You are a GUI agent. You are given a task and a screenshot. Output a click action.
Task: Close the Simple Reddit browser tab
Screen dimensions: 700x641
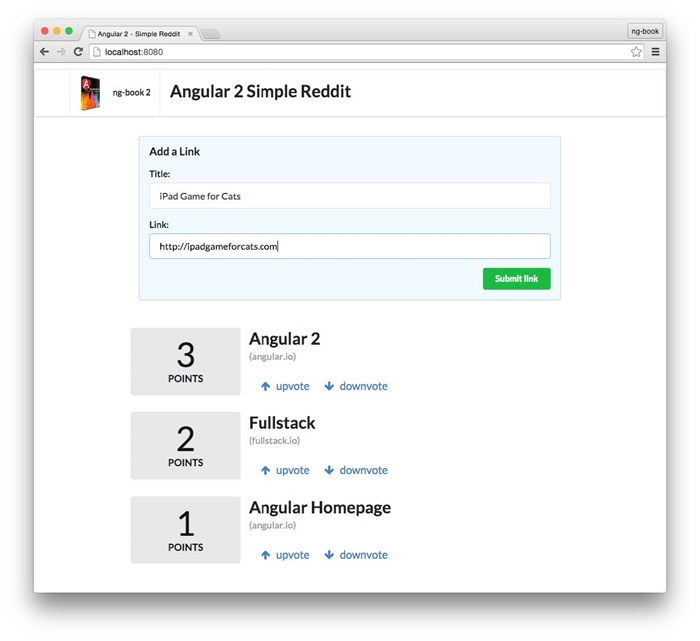191,34
